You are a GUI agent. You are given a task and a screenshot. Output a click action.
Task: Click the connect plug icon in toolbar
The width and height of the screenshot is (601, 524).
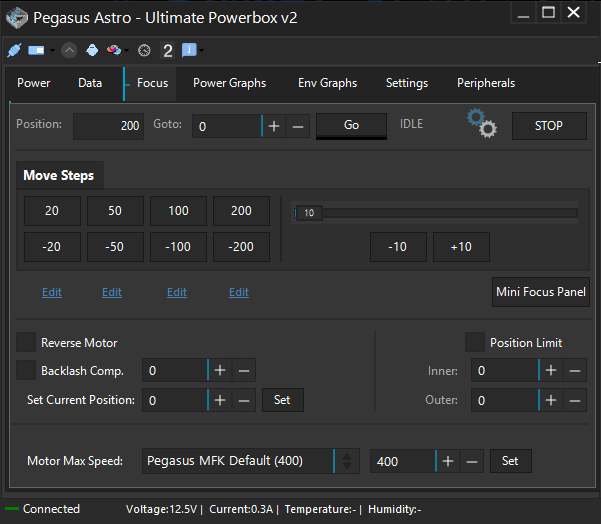(x=14, y=50)
